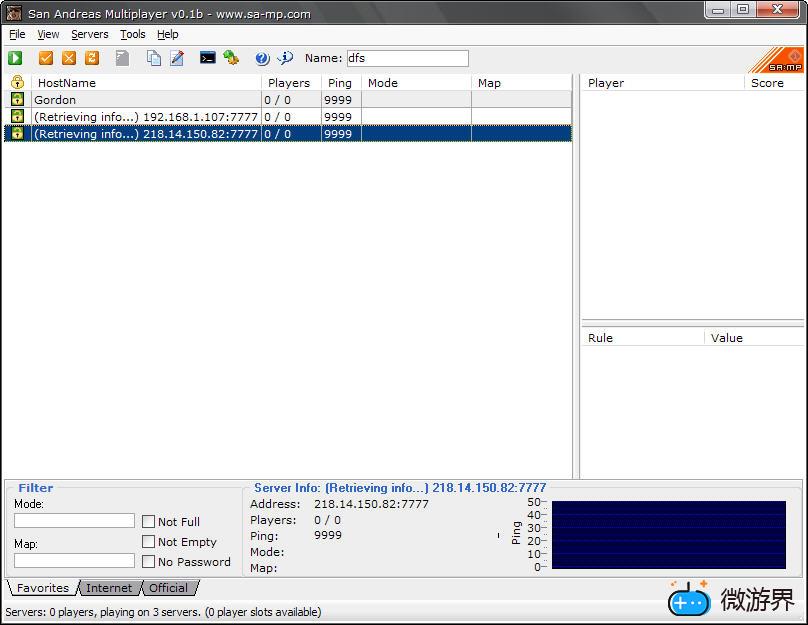808x625 pixels.
Task: Click the Copy Server Info icon
Action: click(154, 58)
